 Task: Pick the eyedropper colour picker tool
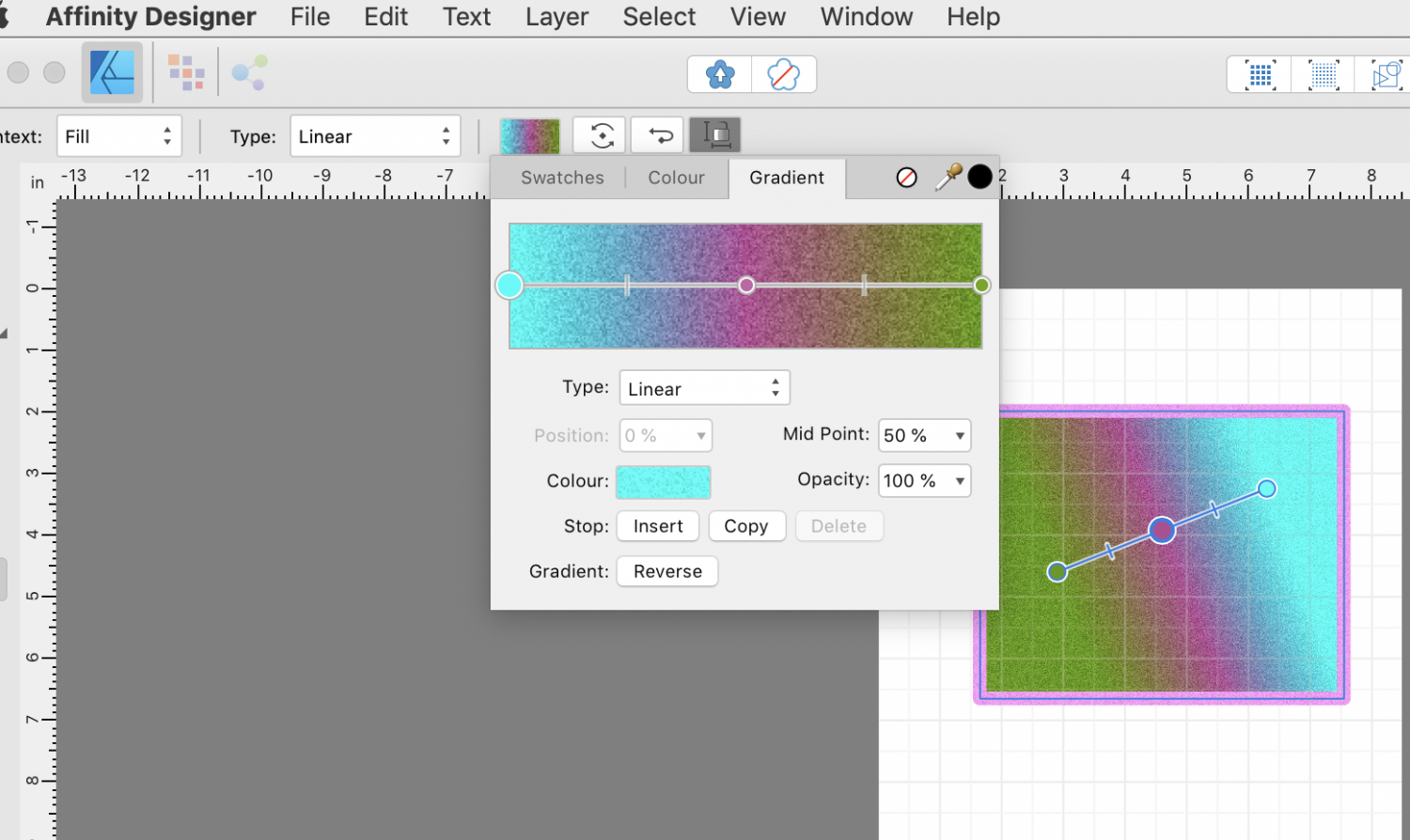click(x=948, y=178)
